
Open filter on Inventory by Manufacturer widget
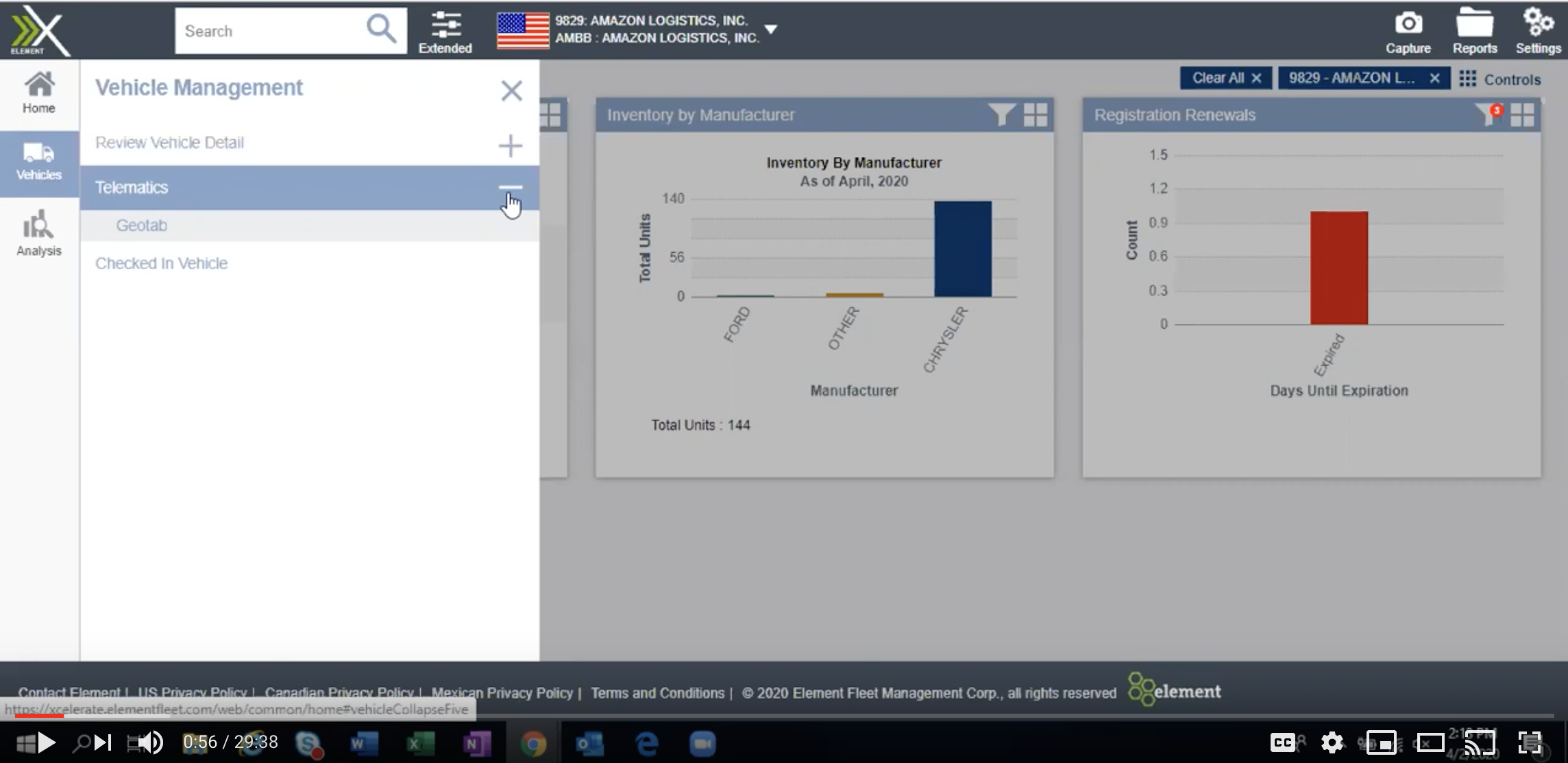(1001, 115)
